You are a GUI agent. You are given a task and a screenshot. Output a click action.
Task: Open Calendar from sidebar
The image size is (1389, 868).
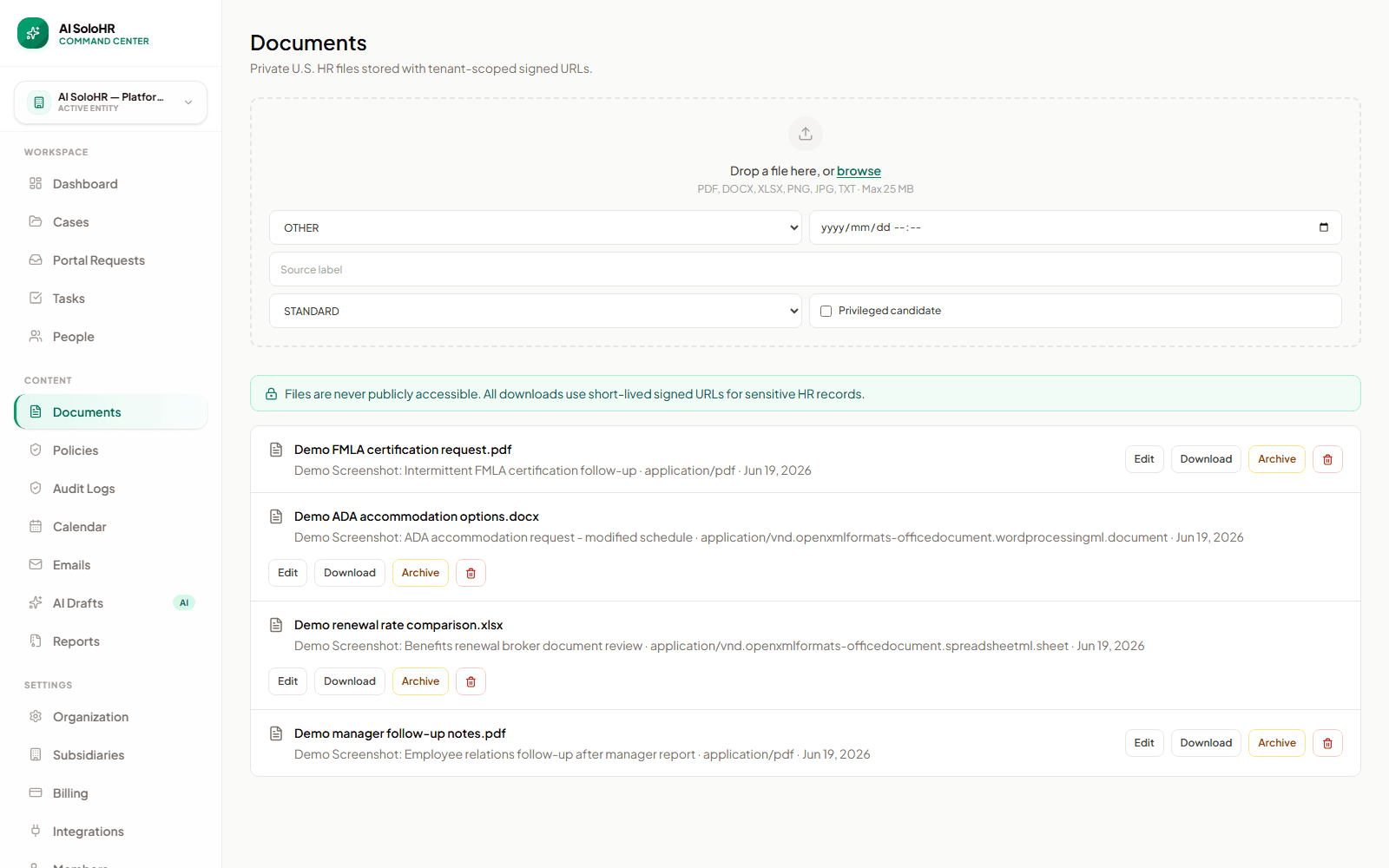[110, 527]
